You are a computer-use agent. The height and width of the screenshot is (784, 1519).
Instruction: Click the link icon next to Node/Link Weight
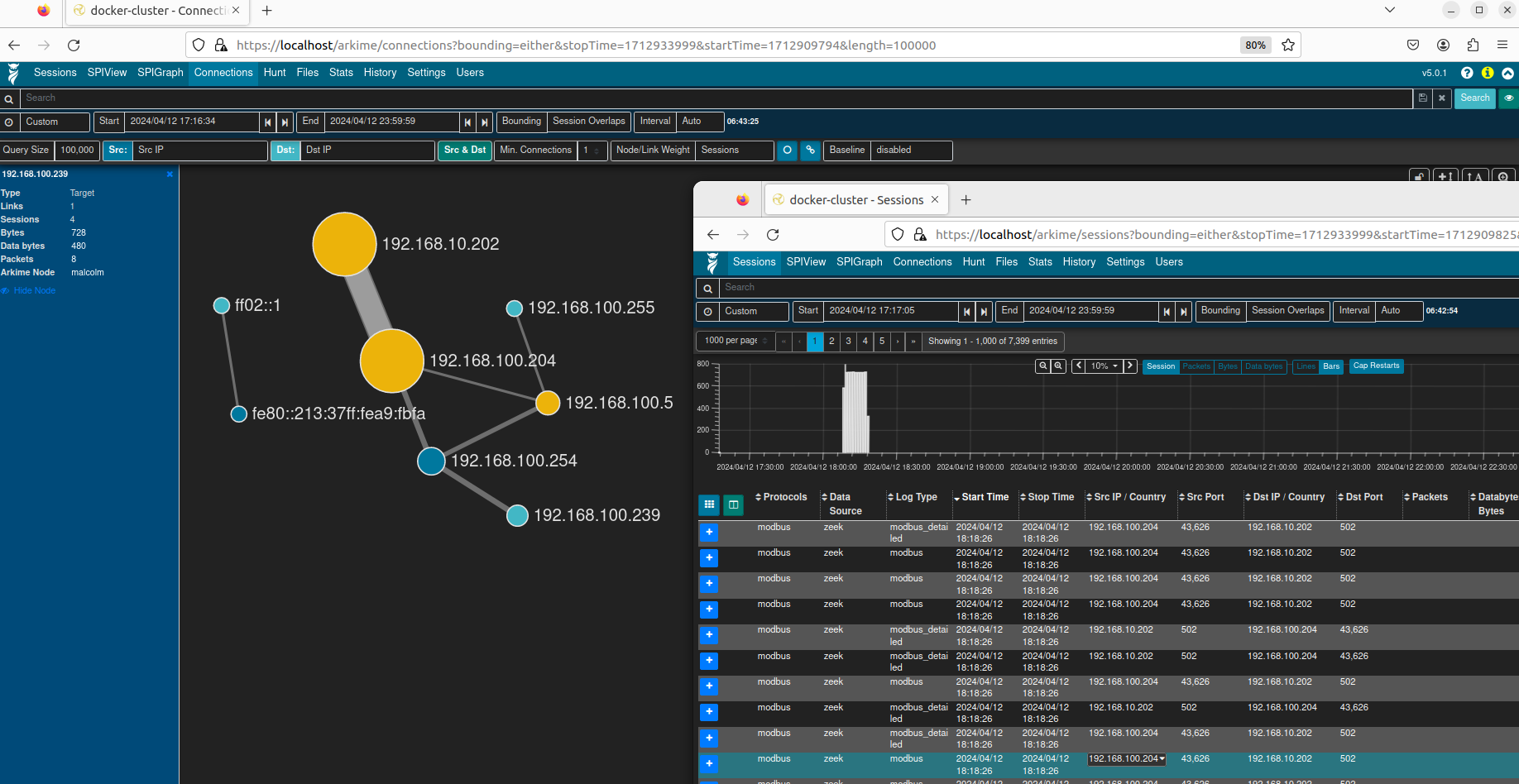[x=811, y=151]
